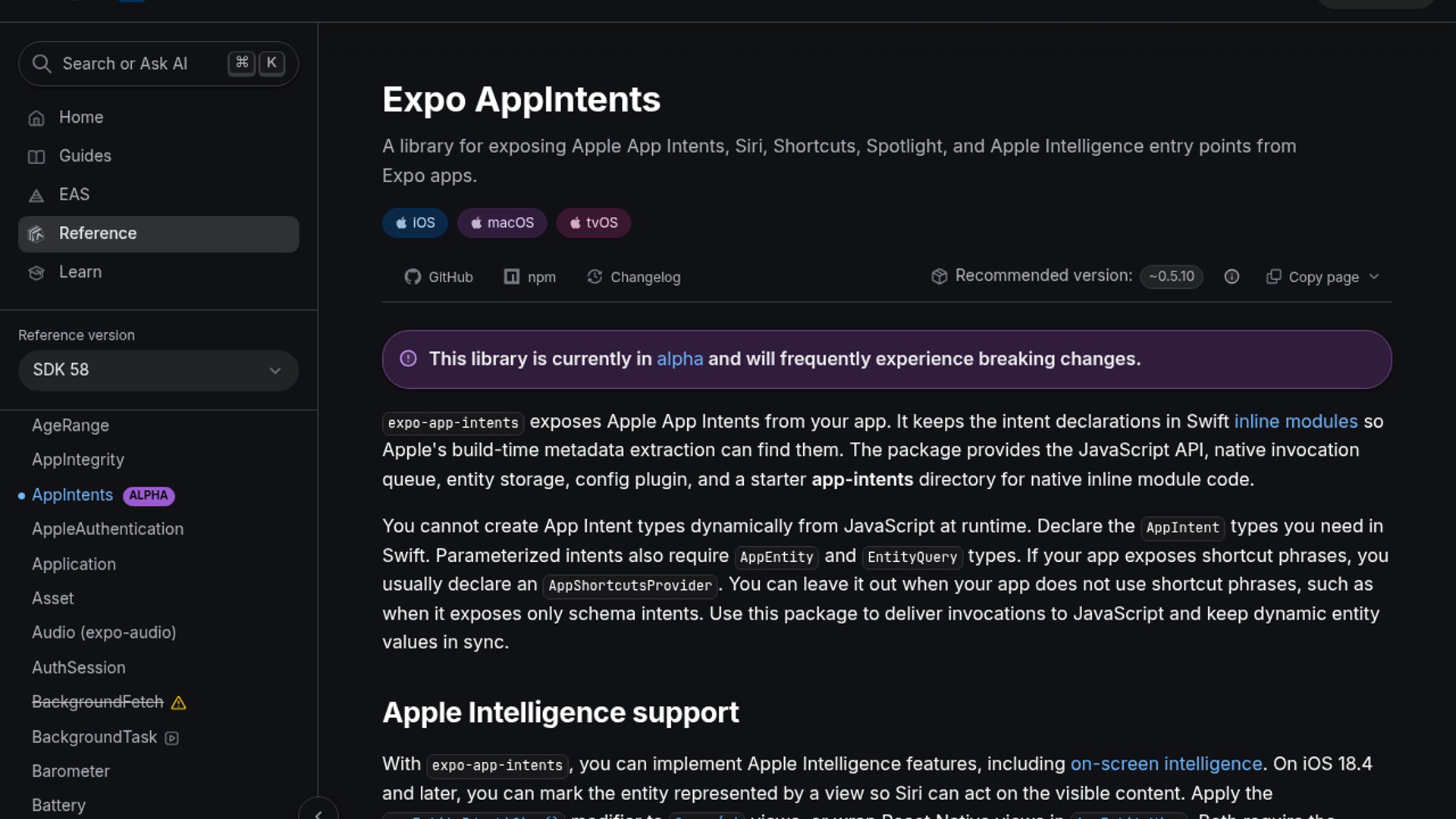
Task: Click the Search or Ask AI field
Action: pyautogui.click(x=158, y=64)
